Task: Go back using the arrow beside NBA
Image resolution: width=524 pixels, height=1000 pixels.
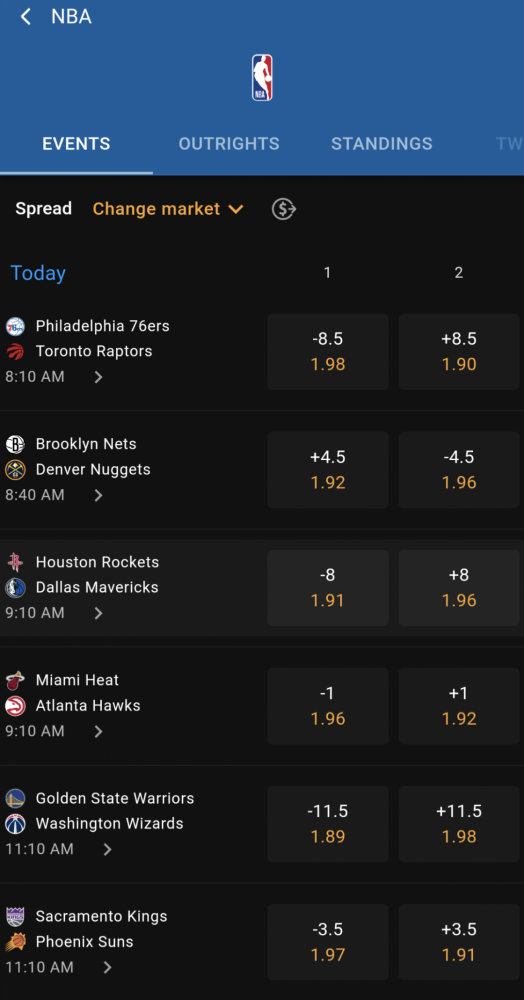Action: pos(25,17)
